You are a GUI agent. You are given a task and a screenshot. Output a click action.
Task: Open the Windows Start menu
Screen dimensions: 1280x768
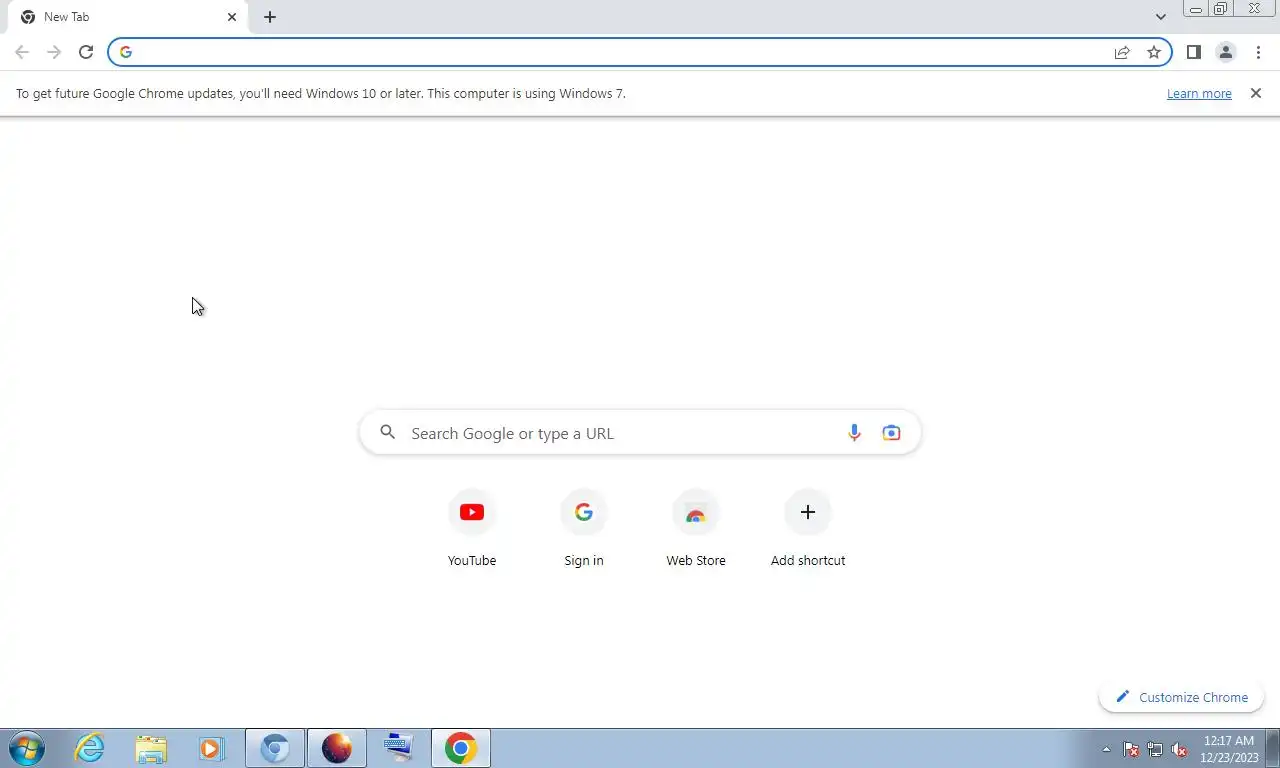pos(27,748)
